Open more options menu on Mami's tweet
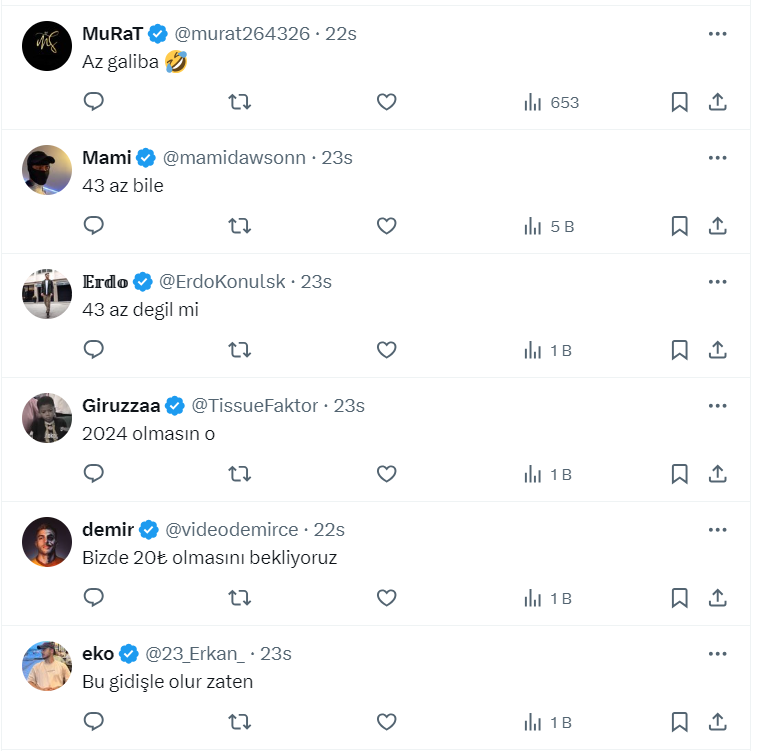Screen dimensions: 759x751 point(717,158)
